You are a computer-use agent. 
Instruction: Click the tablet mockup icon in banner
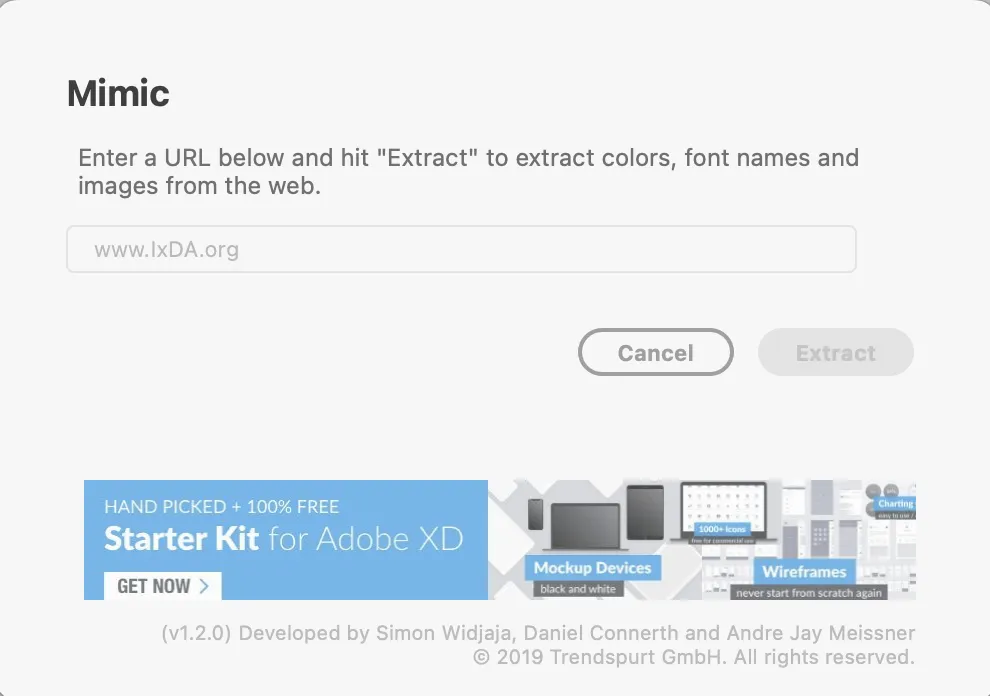point(645,512)
